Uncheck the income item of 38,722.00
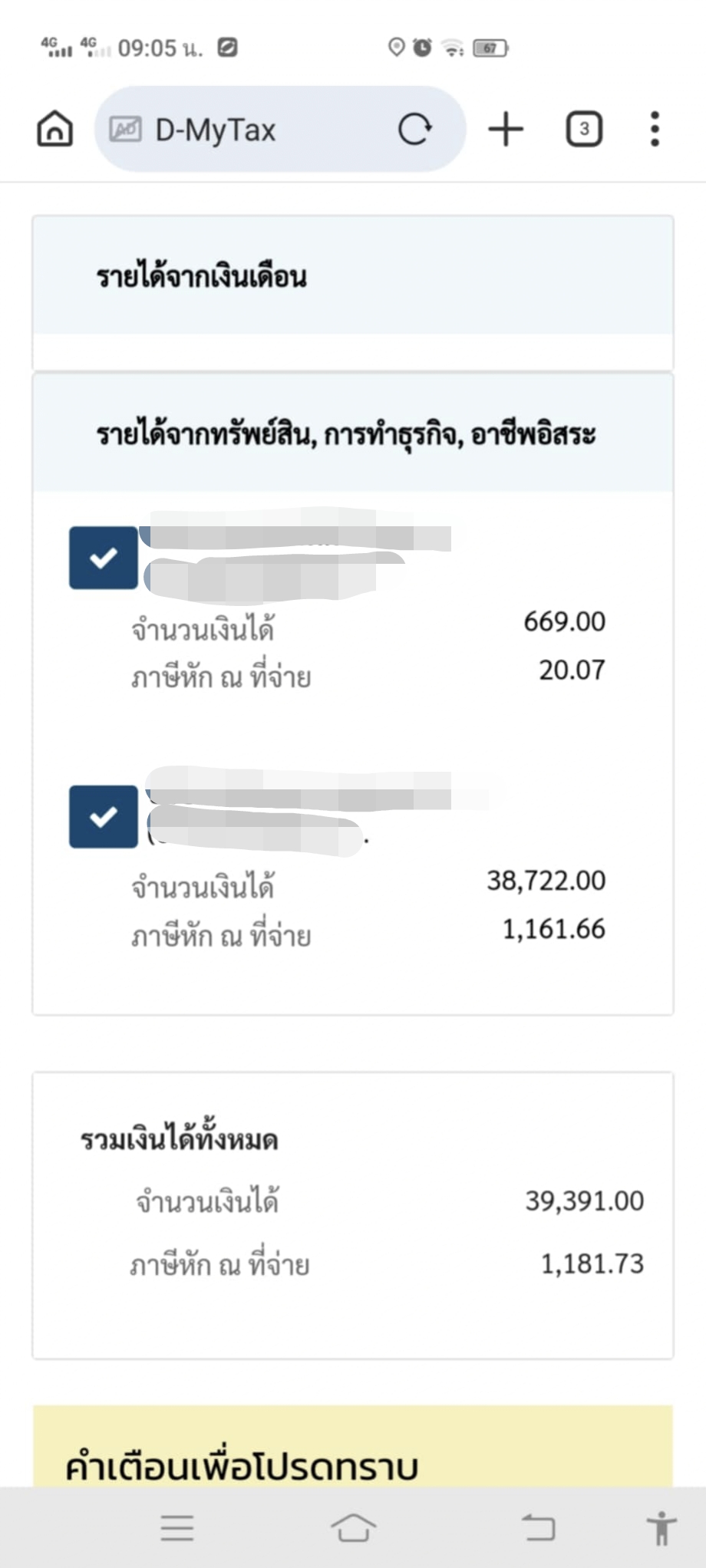This screenshot has width=706, height=1568. pos(104,816)
